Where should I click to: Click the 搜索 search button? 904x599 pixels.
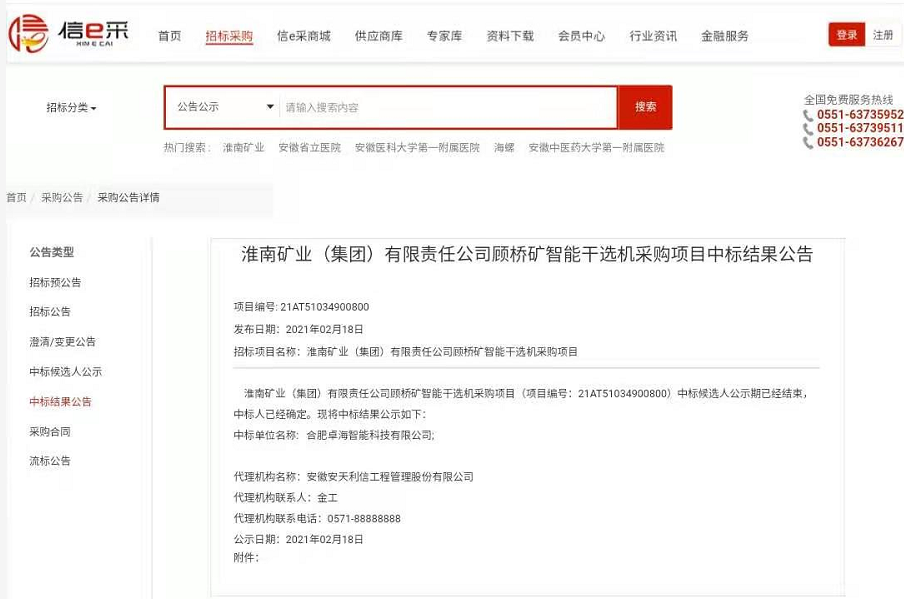[x=643, y=107]
